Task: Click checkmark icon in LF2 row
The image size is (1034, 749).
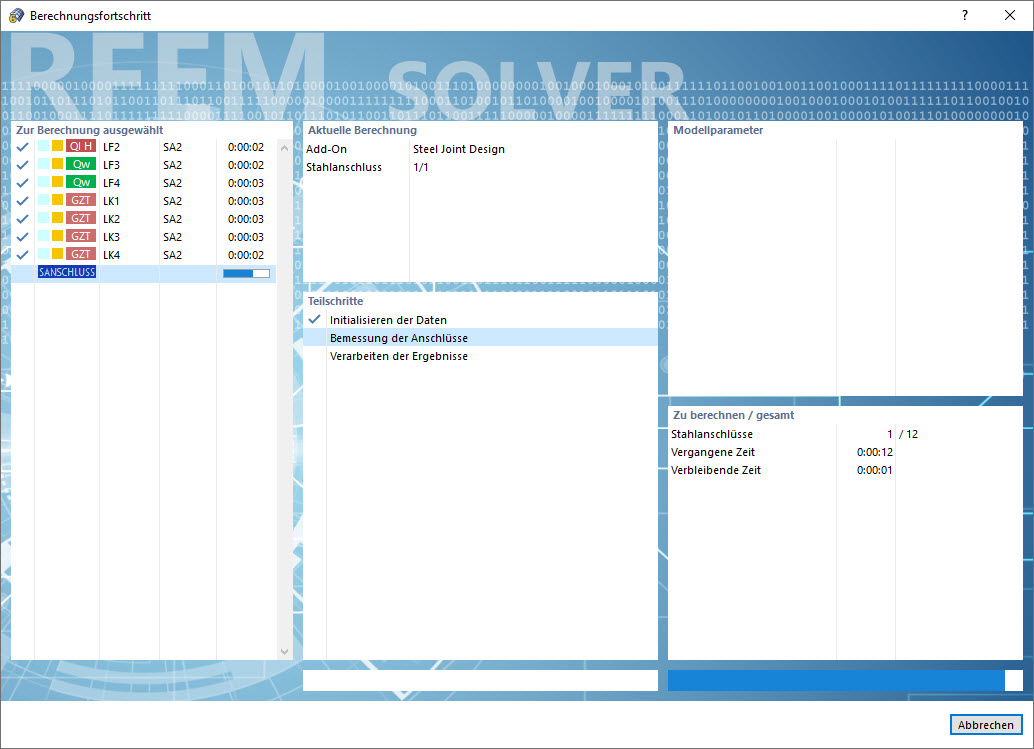Action: click(22, 147)
